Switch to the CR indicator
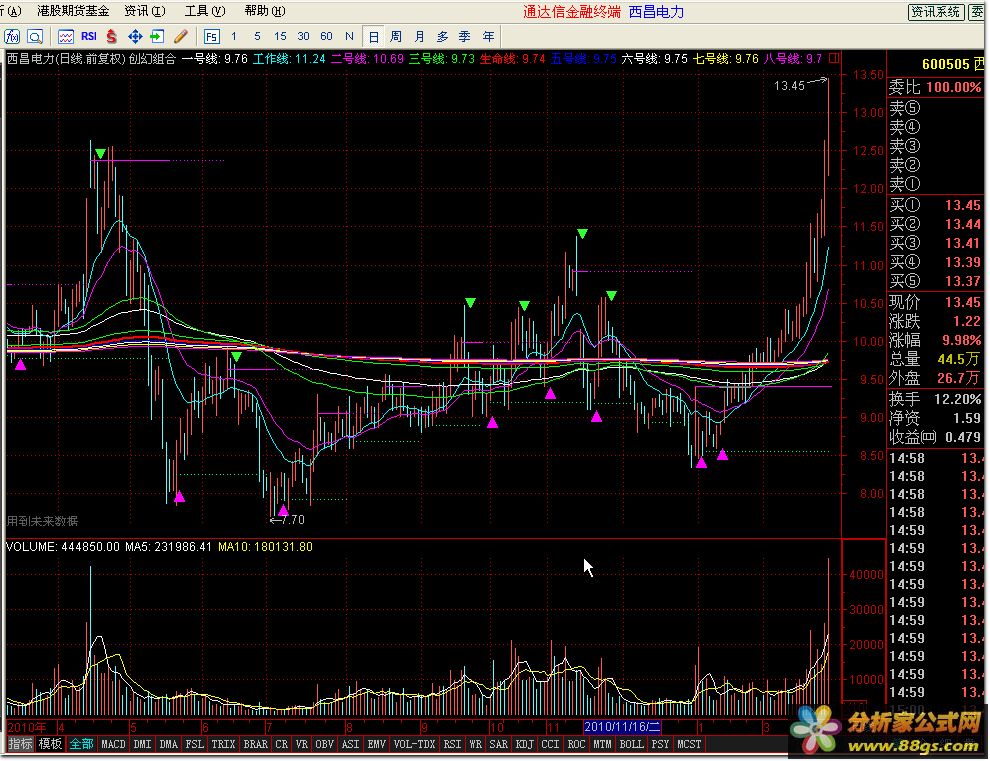This screenshot has width=990, height=761. [x=281, y=744]
